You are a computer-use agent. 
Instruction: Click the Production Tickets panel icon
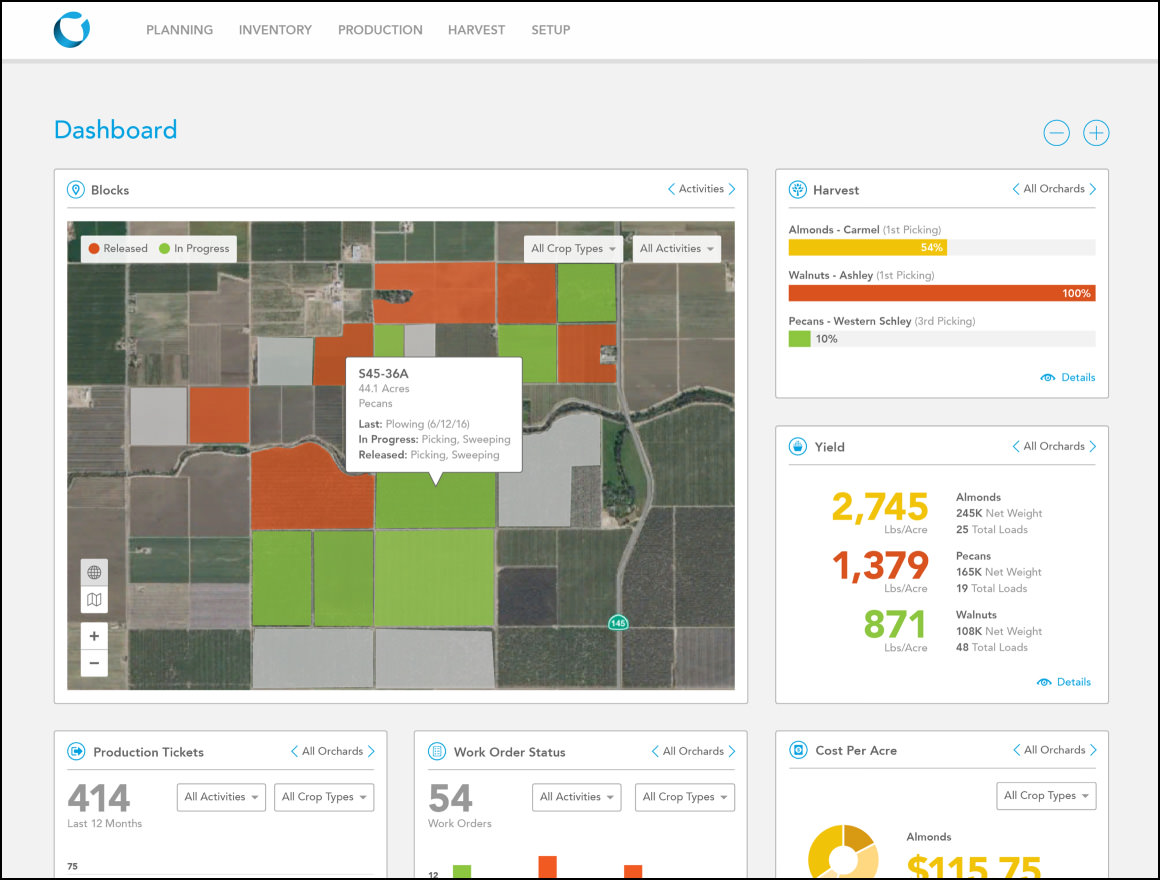tap(75, 752)
